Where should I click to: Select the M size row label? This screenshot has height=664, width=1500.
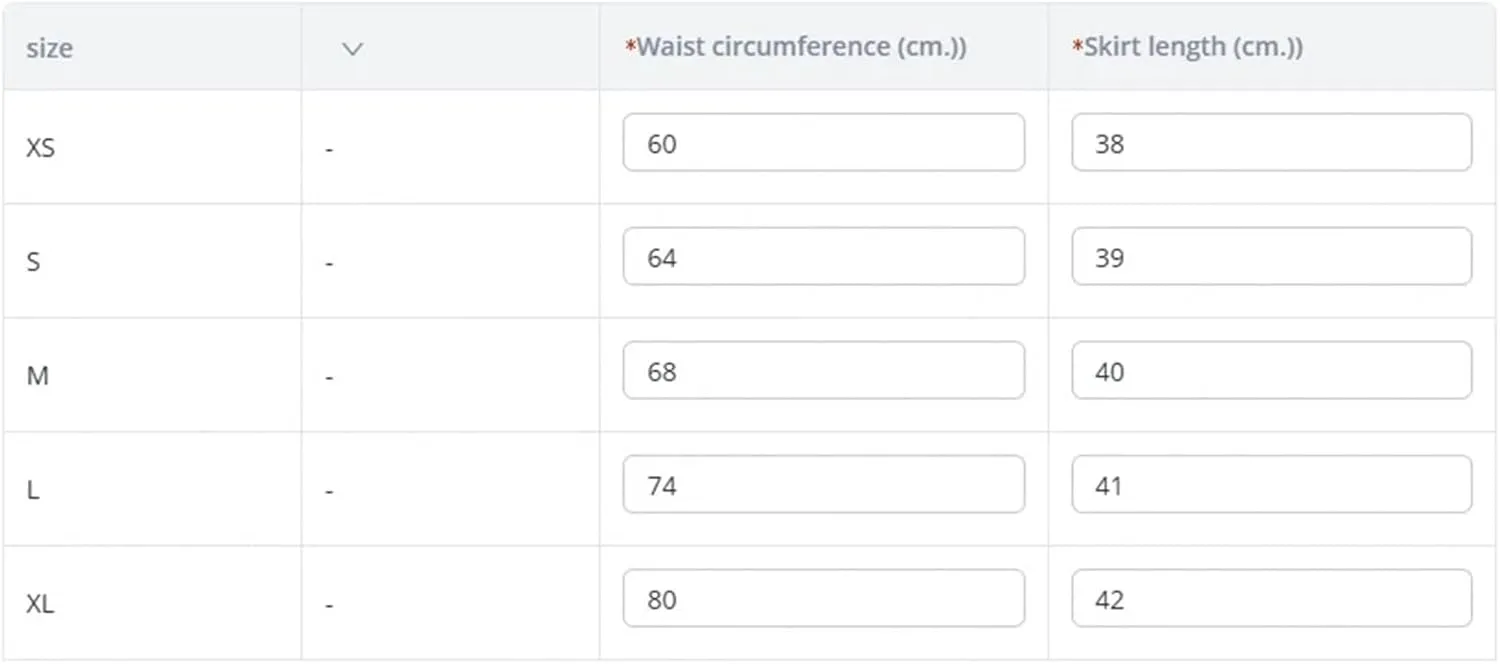37,376
